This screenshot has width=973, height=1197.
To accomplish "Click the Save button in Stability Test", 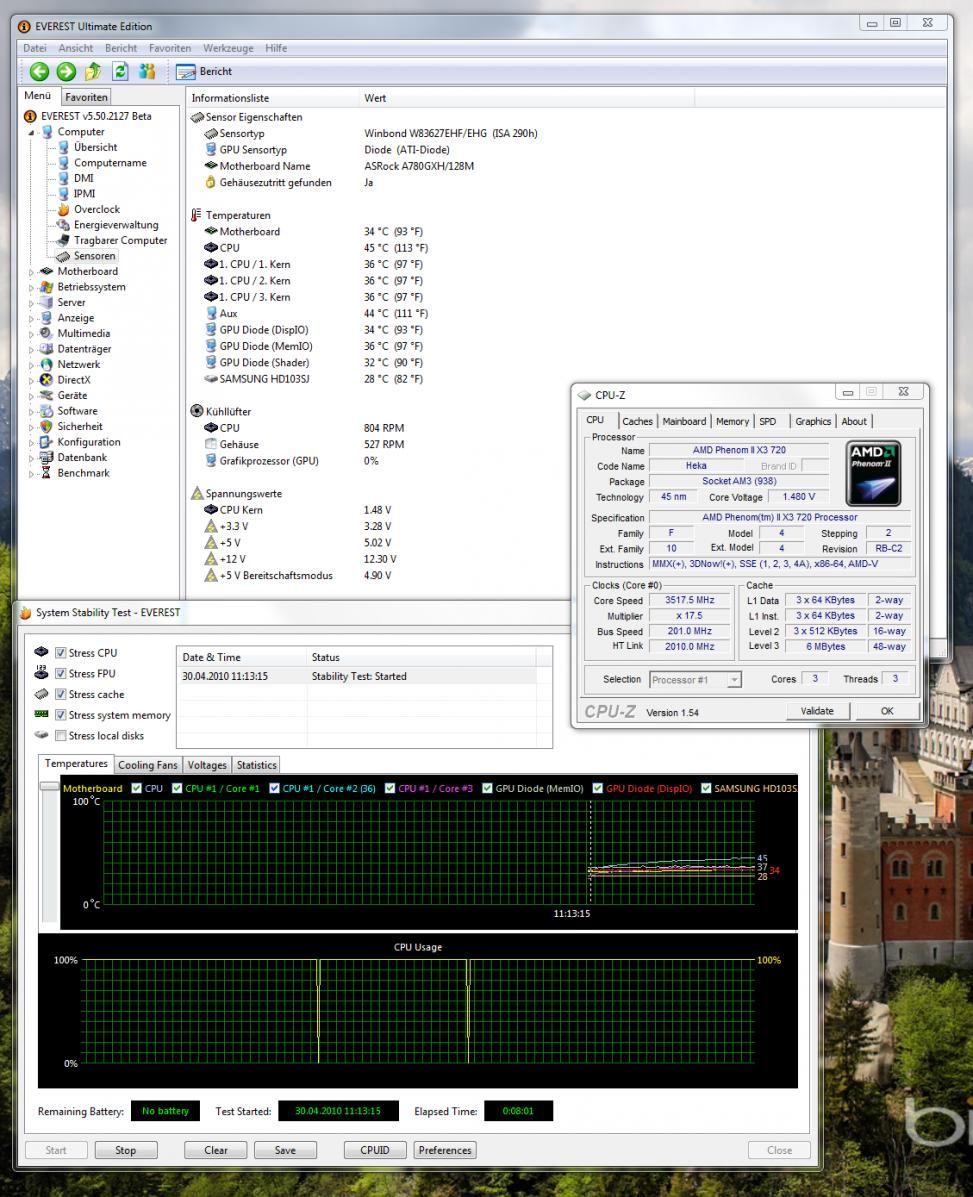I will click(x=285, y=1150).
